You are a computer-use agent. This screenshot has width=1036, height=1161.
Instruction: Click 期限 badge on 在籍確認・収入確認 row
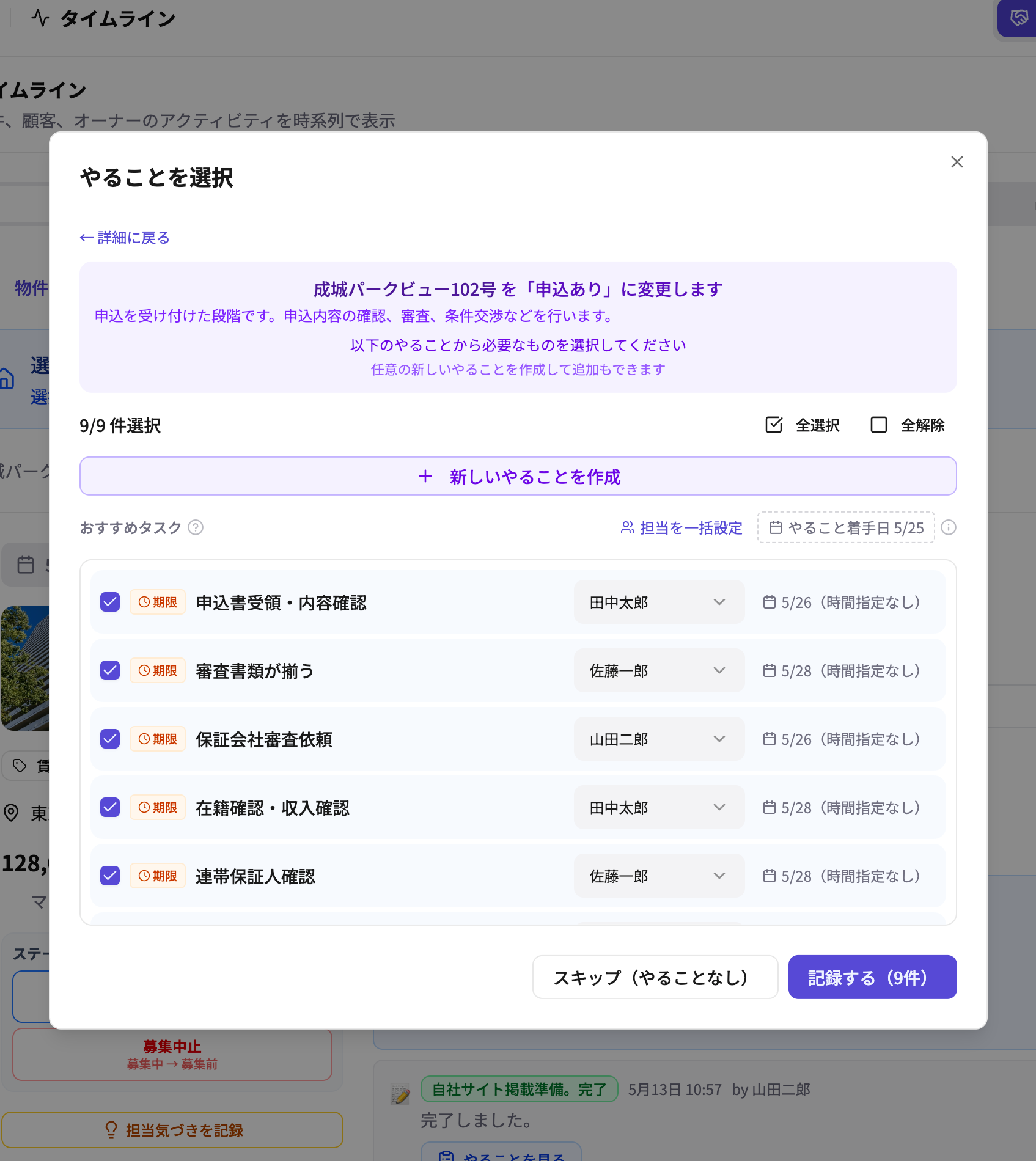(158, 807)
